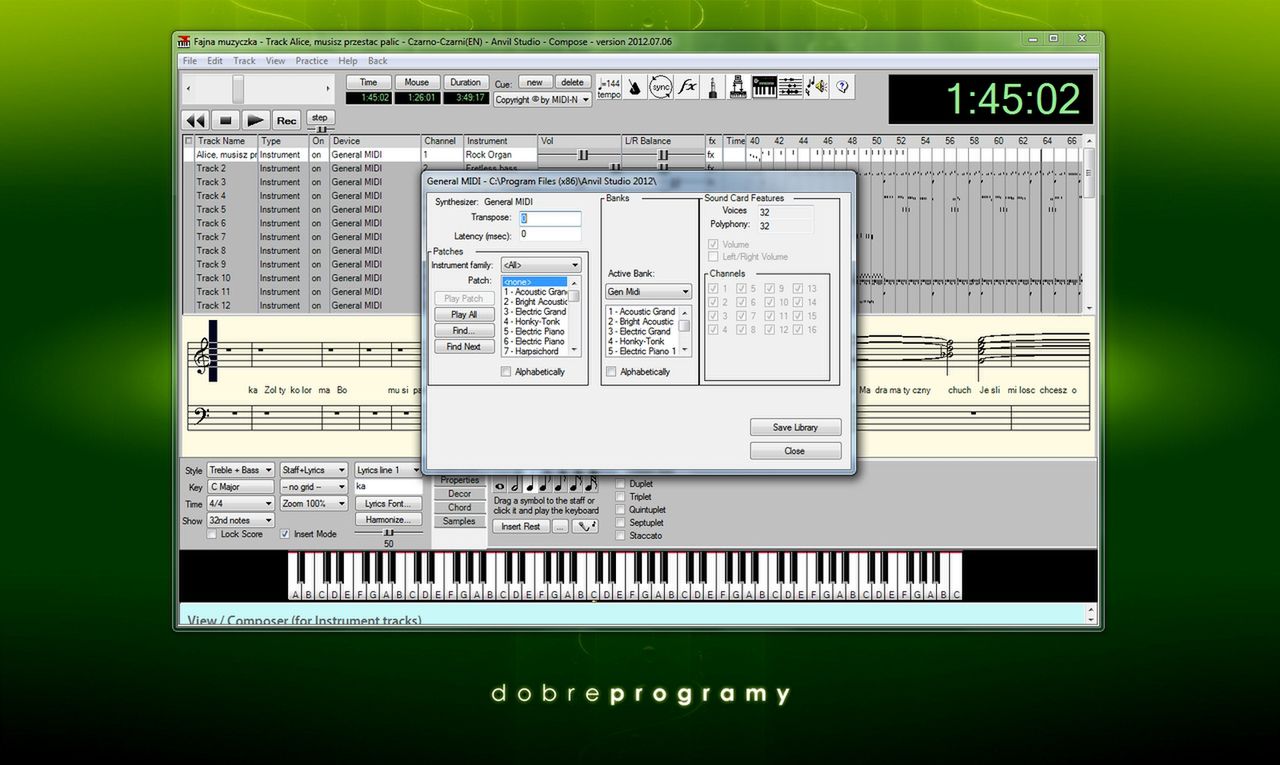This screenshot has width=1280, height=765.
Task: Click the Harmonize... button
Action: pos(389,520)
